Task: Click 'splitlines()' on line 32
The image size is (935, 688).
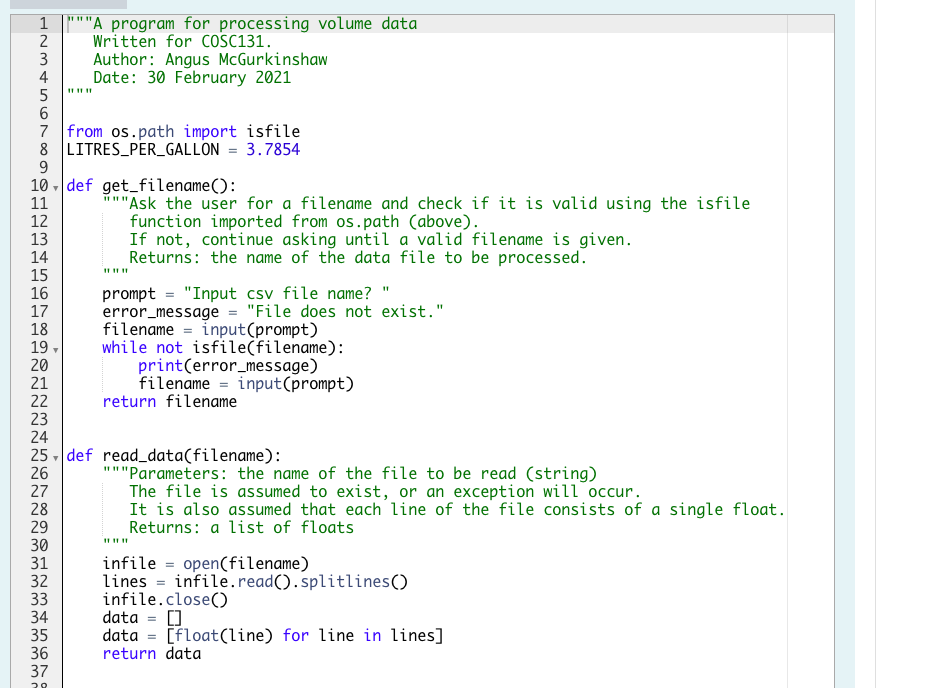Action: point(354,581)
